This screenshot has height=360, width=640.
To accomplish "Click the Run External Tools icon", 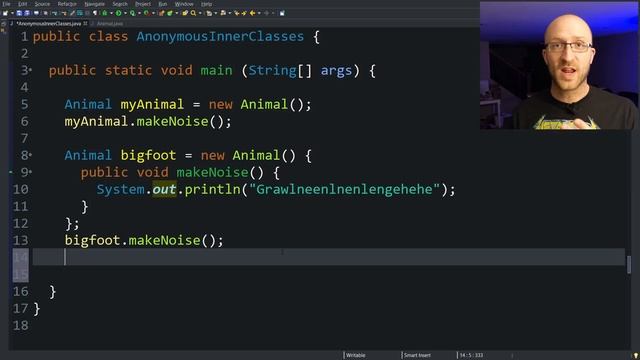I will pos(146,13).
